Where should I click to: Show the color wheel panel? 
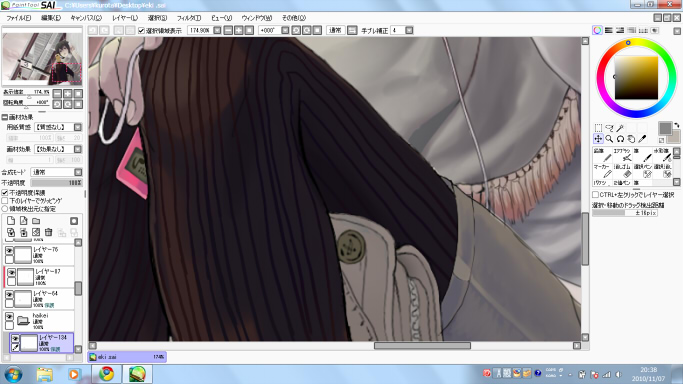pyautogui.click(x=597, y=30)
